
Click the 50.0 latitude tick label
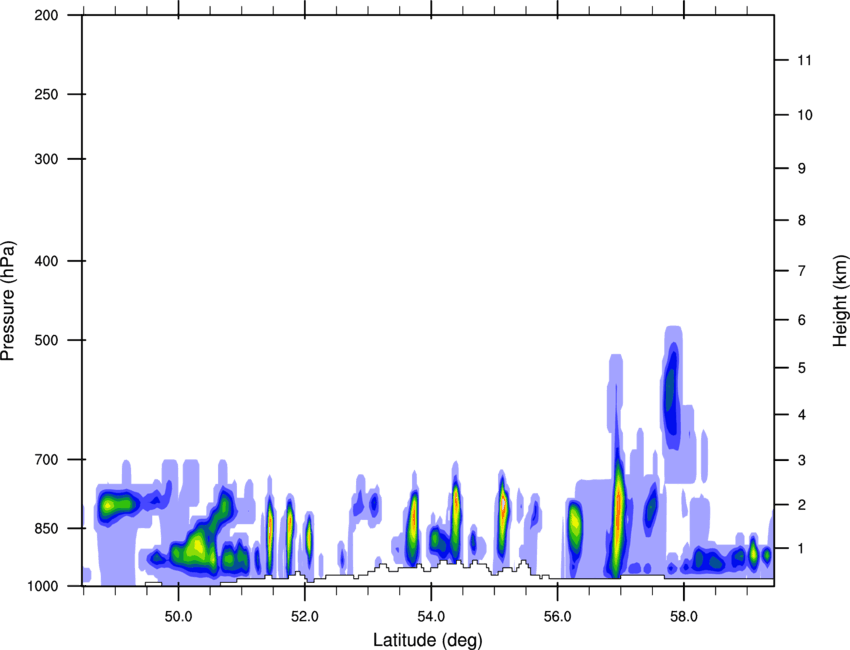point(178,616)
